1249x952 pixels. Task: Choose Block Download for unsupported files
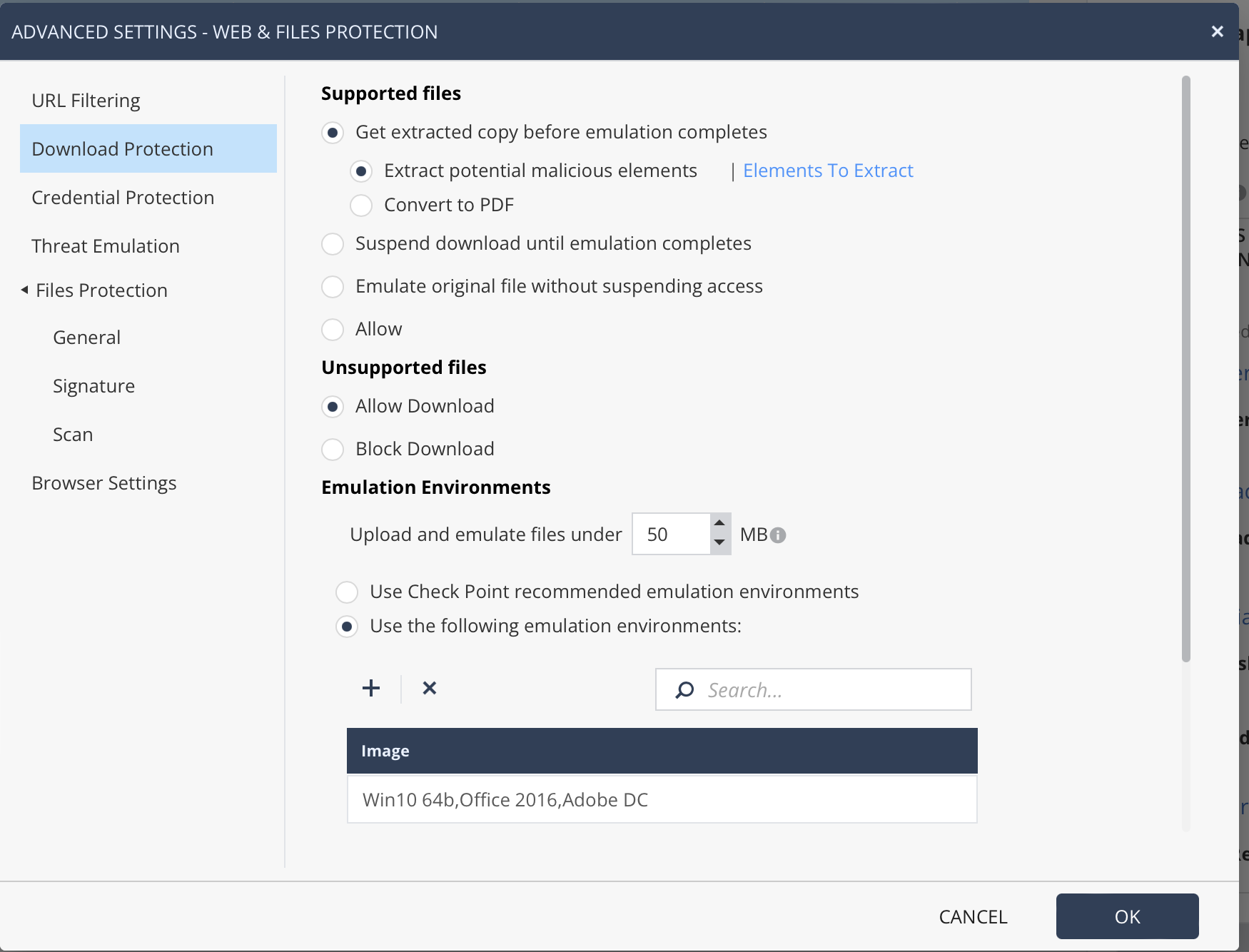tap(333, 450)
